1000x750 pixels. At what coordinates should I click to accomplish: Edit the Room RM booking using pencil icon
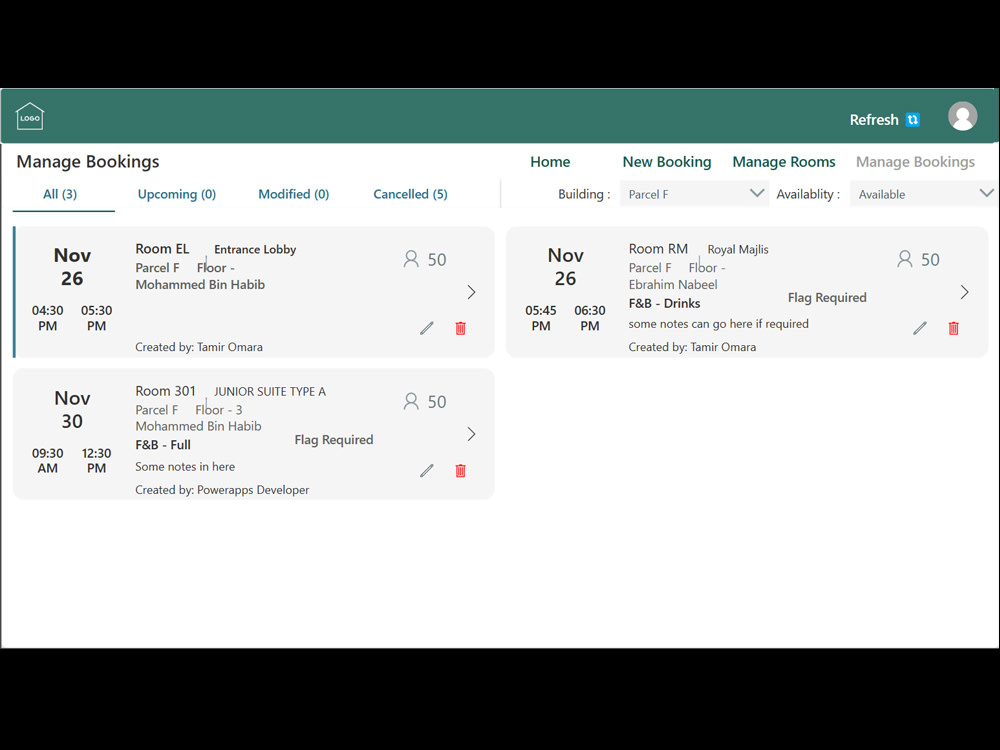(x=920, y=328)
